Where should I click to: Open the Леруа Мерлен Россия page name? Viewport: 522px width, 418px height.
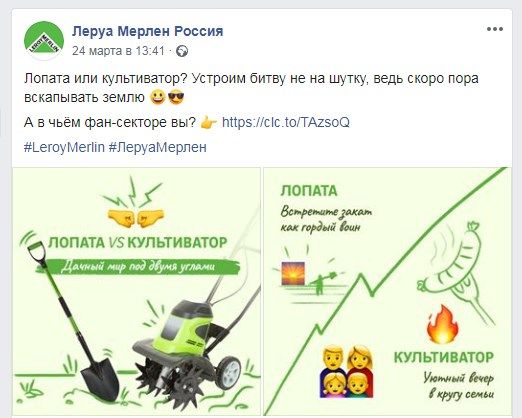tap(148, 31)
